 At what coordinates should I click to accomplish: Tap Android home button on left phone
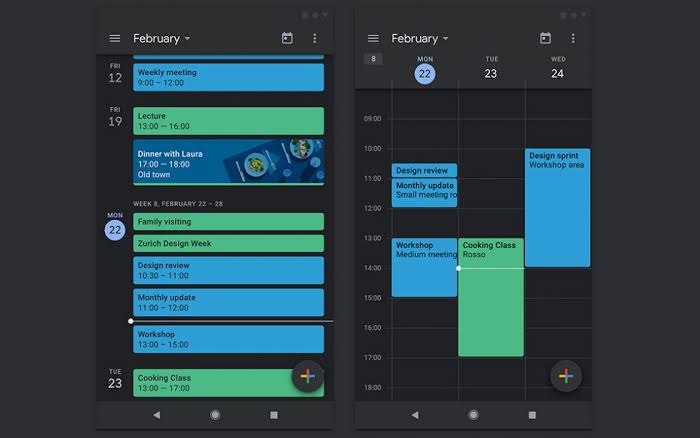(x=215, y=415)
